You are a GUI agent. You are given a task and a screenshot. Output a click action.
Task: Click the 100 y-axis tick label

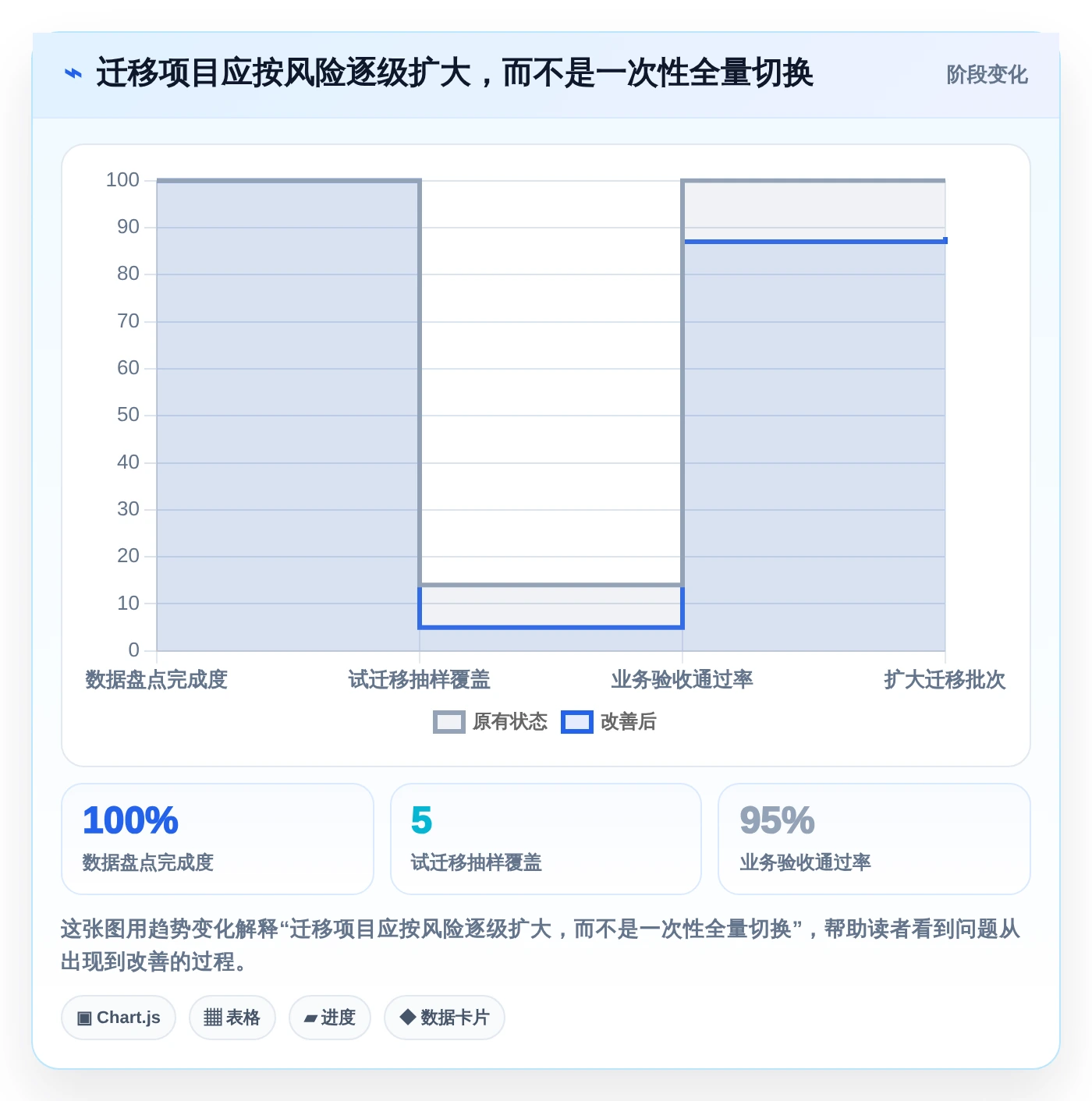[122, 180]
